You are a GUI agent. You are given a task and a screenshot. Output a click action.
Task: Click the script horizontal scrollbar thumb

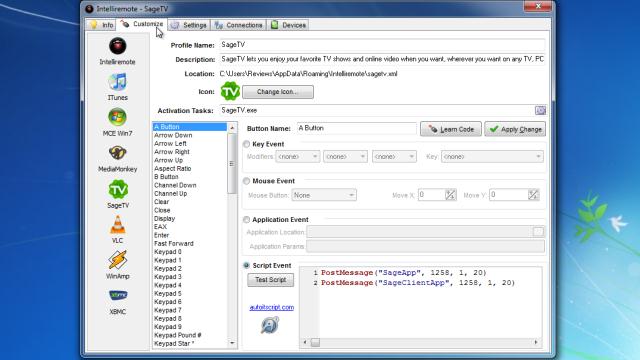[315, 342]
